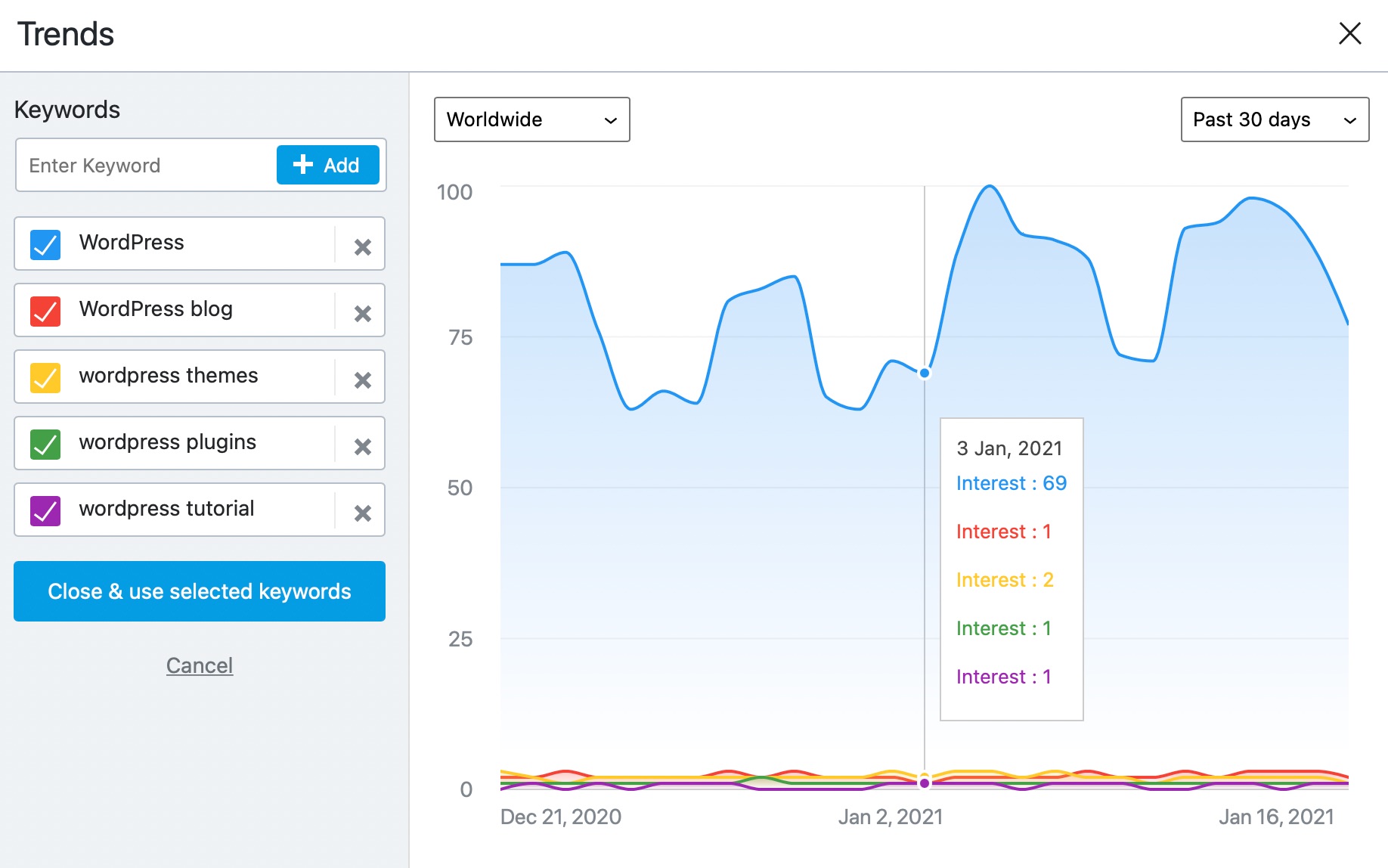
Task: Remove the "wordpress themes" keyword via its X icon
Action: [x=362, y=380]
